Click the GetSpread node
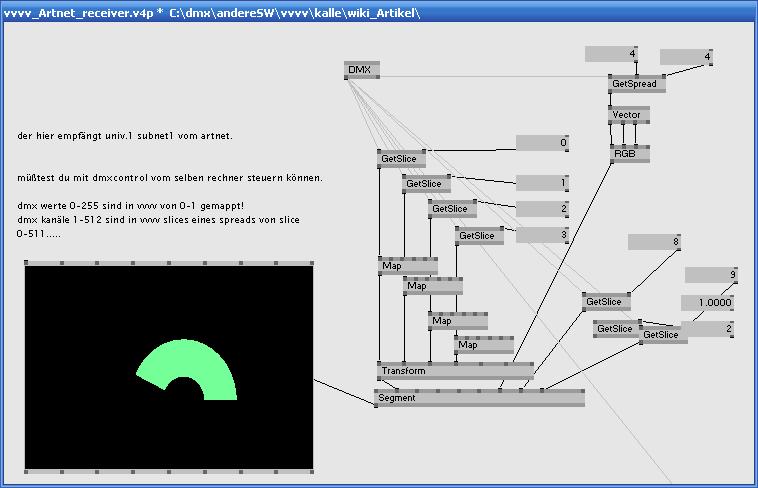 pos(636,84)
